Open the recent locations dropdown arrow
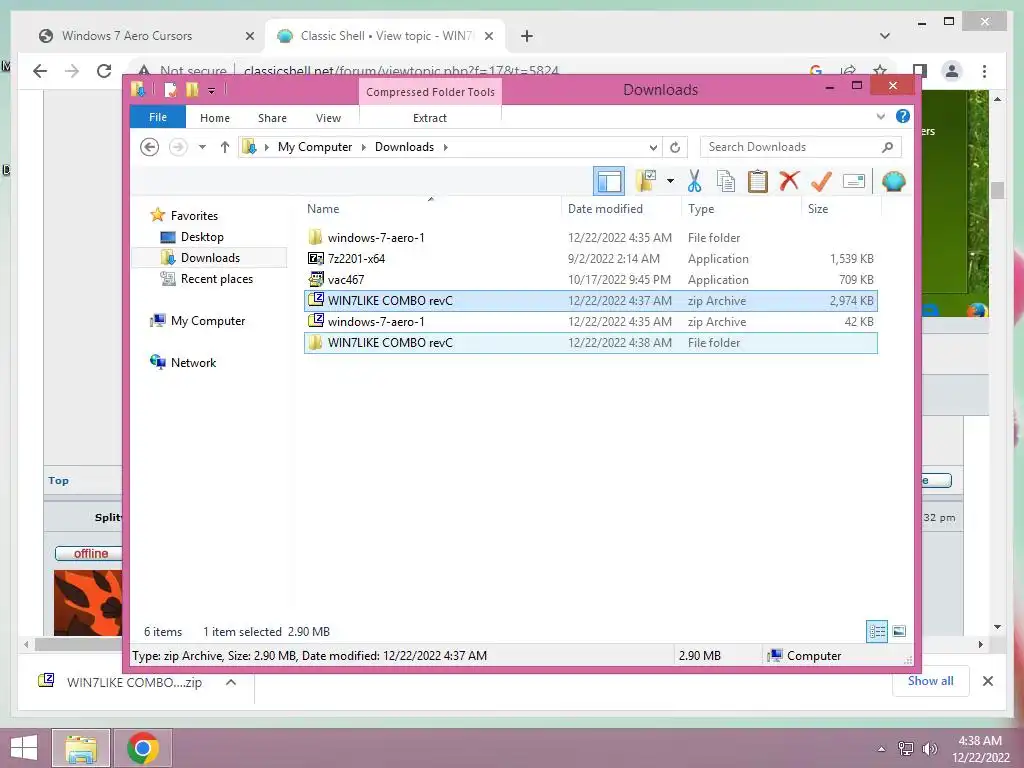The image size is (1024, 768). [x=202, y=147]
